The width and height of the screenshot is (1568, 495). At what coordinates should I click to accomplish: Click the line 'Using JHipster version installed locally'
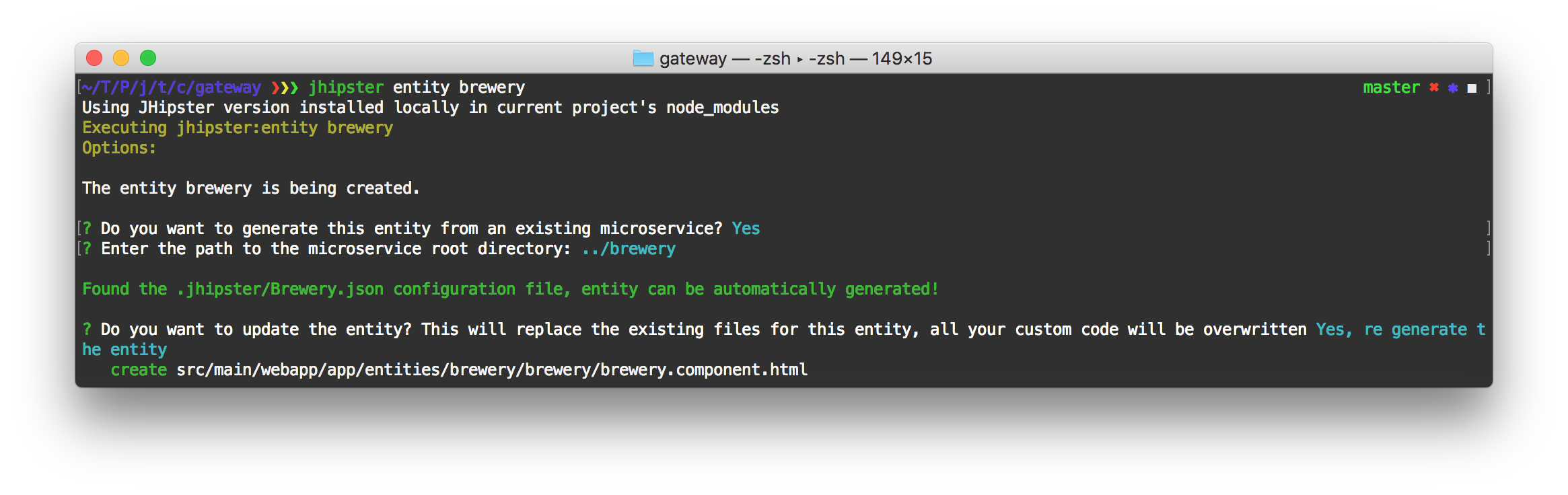click(x=430, y=108)
